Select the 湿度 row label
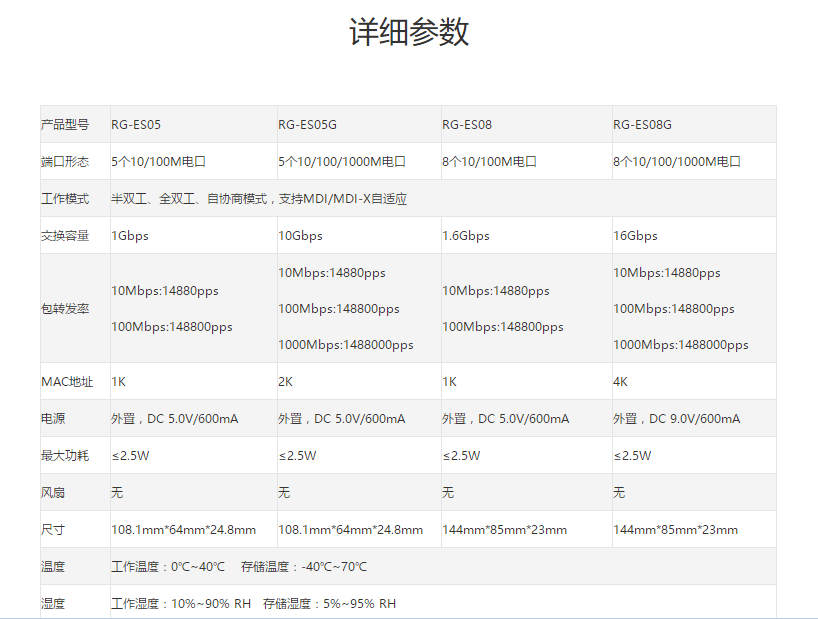818x619 pixels. pos(53,604)
